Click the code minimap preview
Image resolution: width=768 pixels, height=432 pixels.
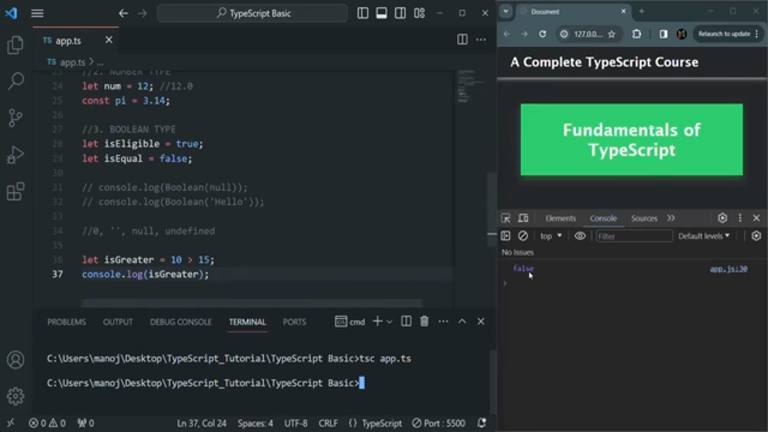pos(470,87)
